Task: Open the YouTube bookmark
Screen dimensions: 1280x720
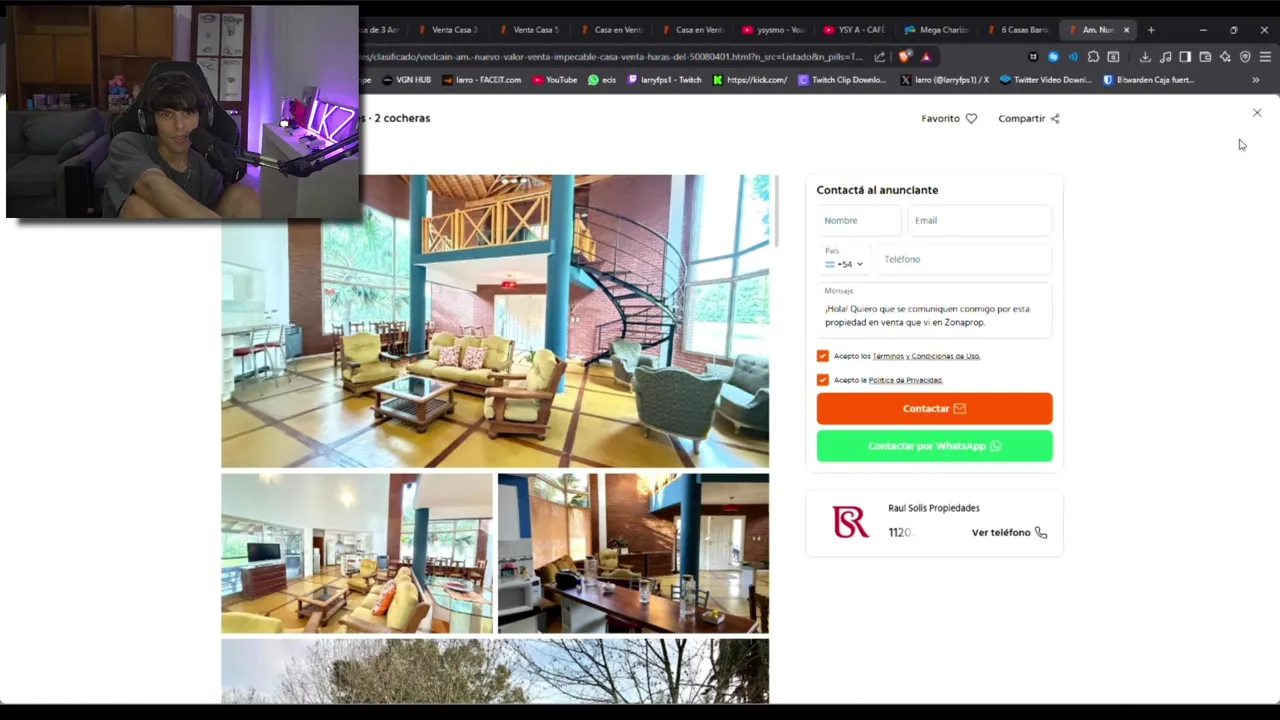Action: 555,80
